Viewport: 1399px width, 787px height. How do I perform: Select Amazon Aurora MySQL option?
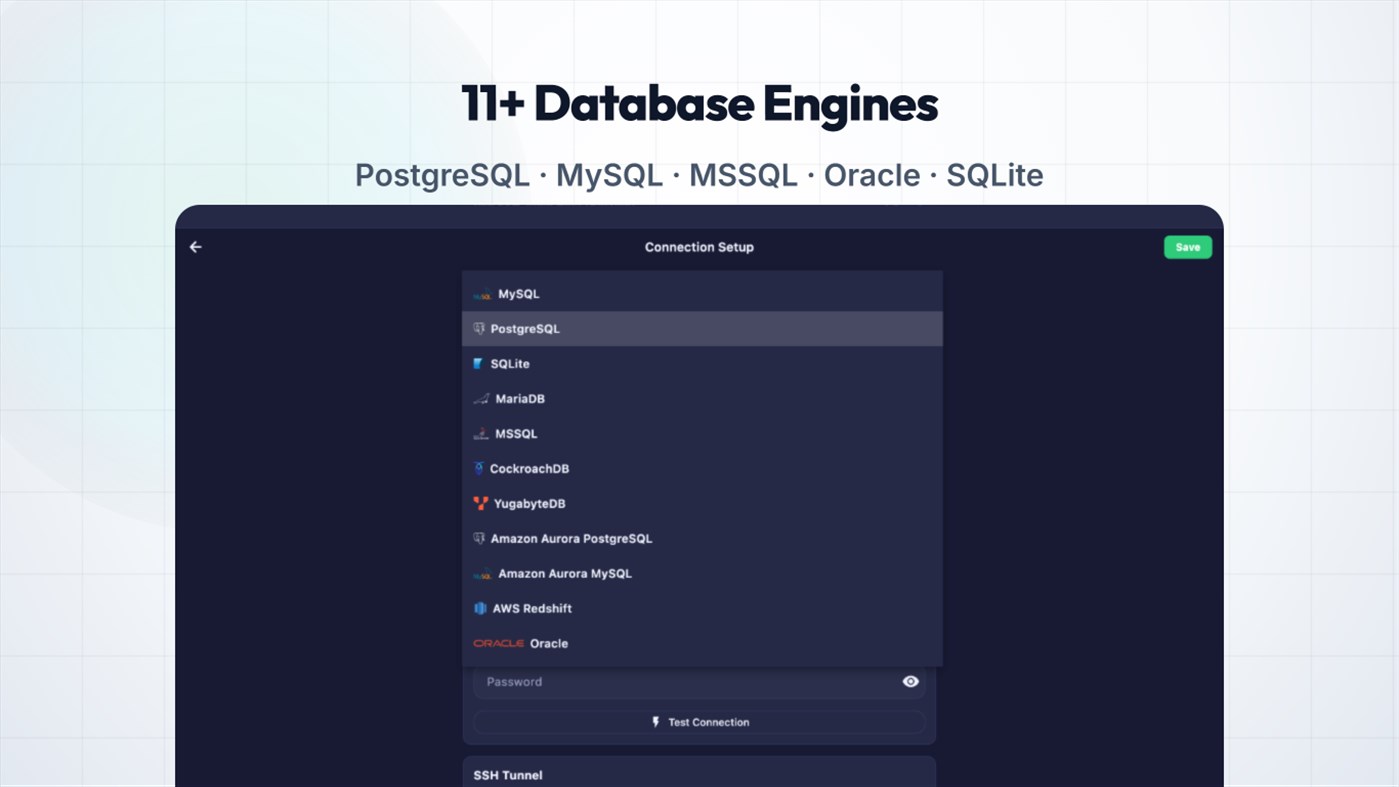point(702,574)
